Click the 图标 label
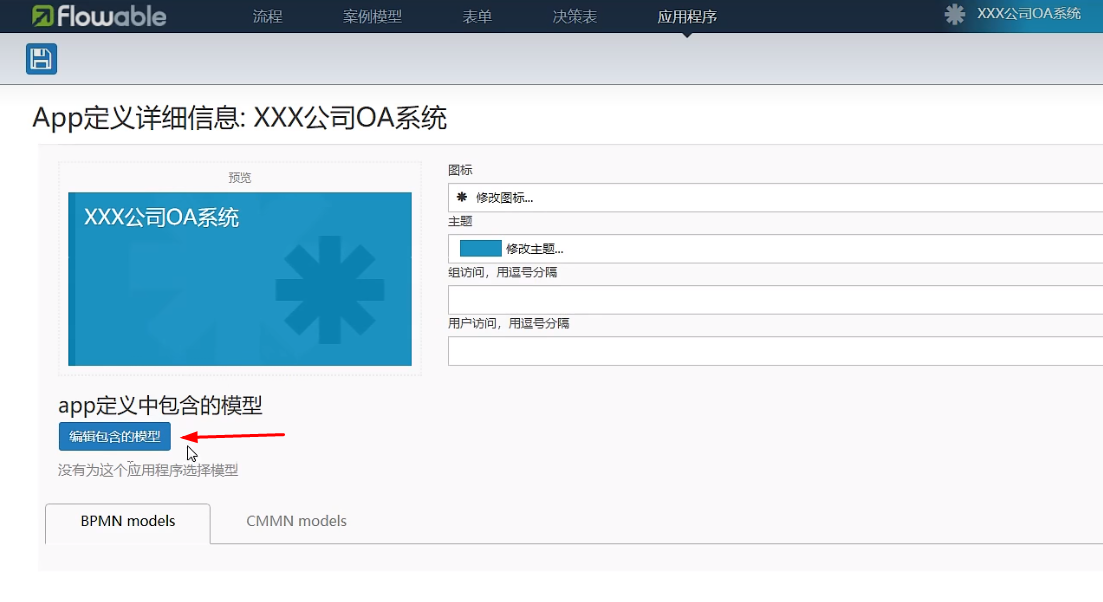The image size is (1103, 602). [x=460, y=170]
